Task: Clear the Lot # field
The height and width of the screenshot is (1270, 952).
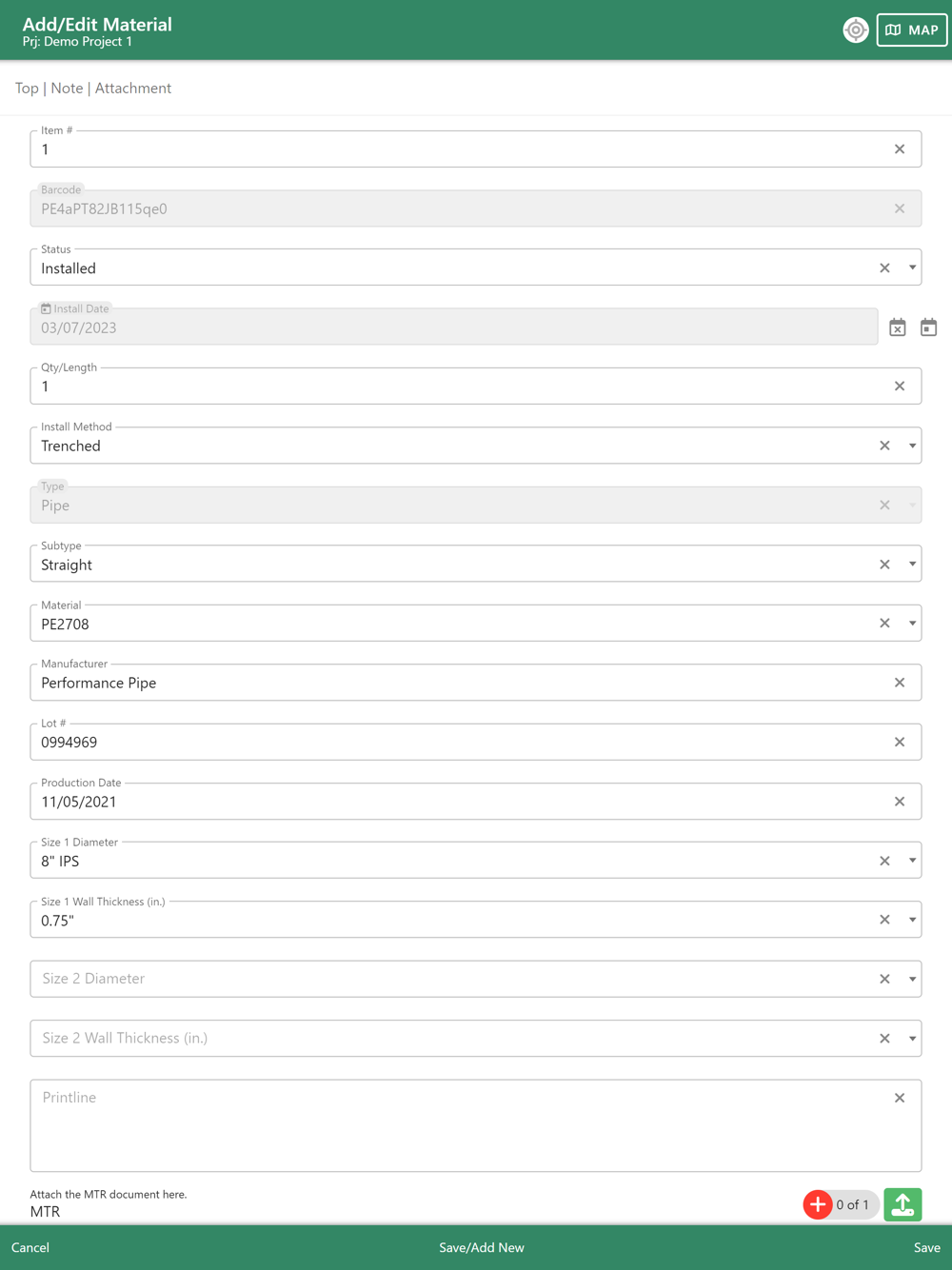Action: (899, 742)
